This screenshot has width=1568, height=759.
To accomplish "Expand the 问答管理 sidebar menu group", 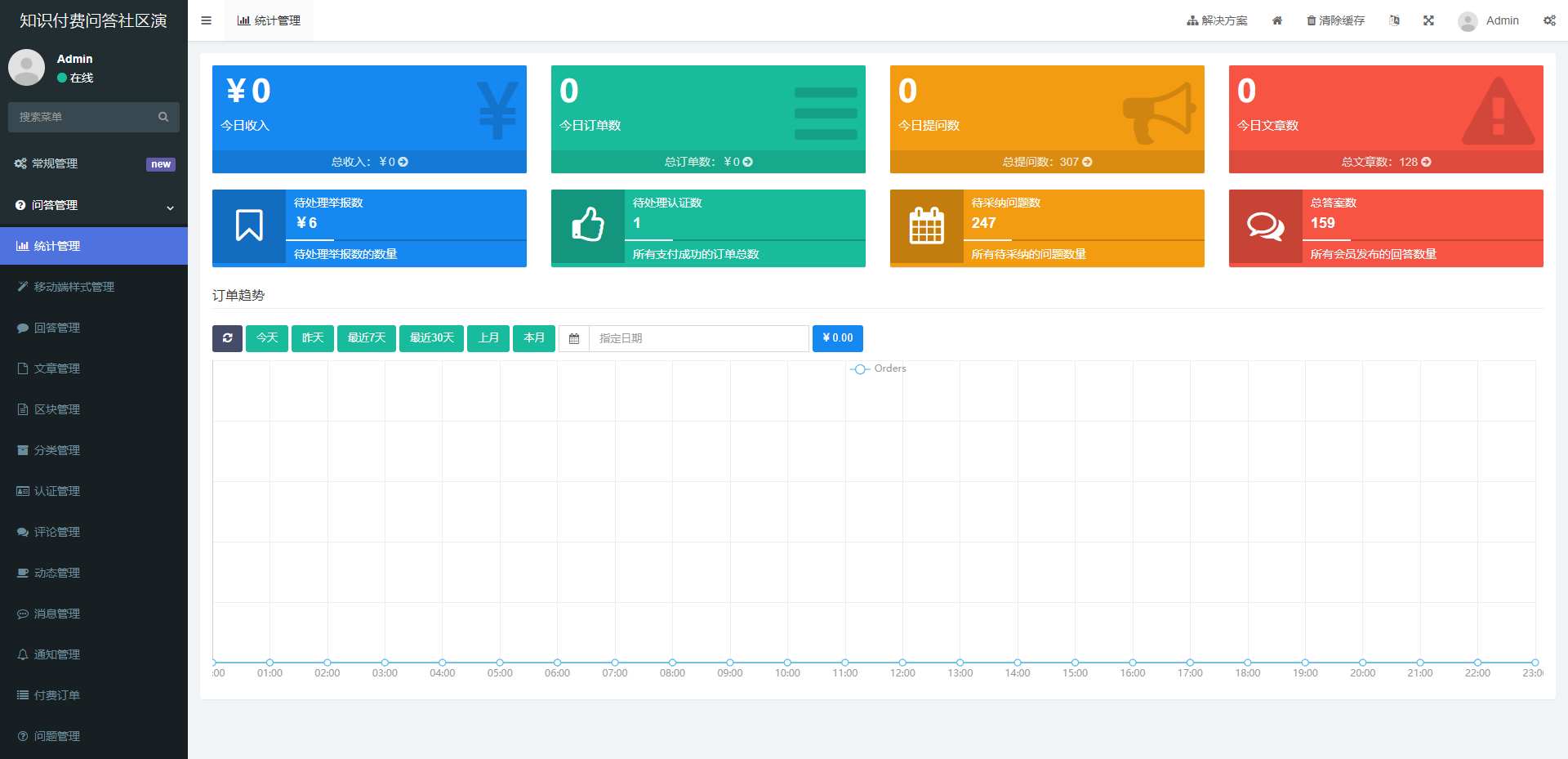I will point(94,205).
